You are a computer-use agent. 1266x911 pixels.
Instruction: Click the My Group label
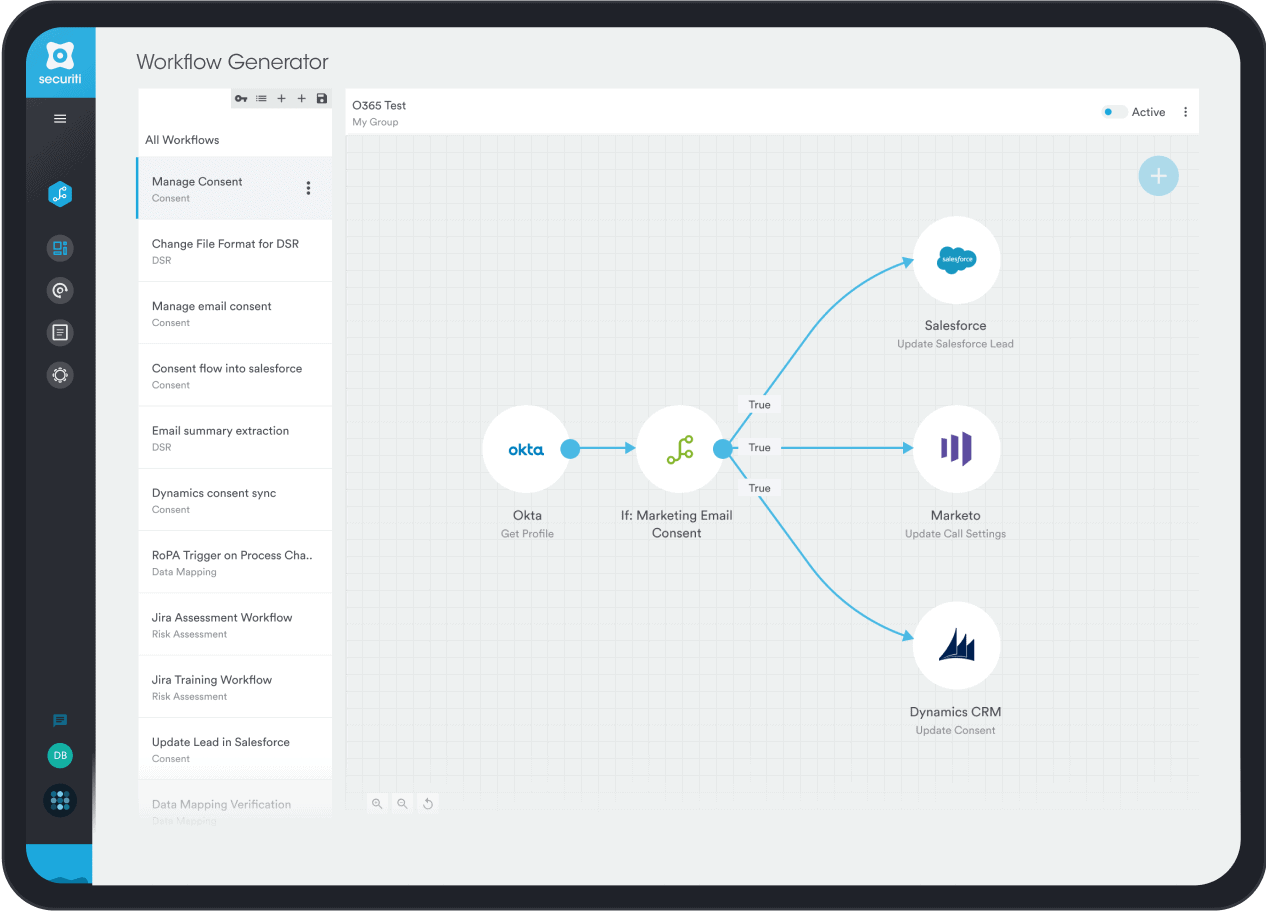[x=375, y=122]
